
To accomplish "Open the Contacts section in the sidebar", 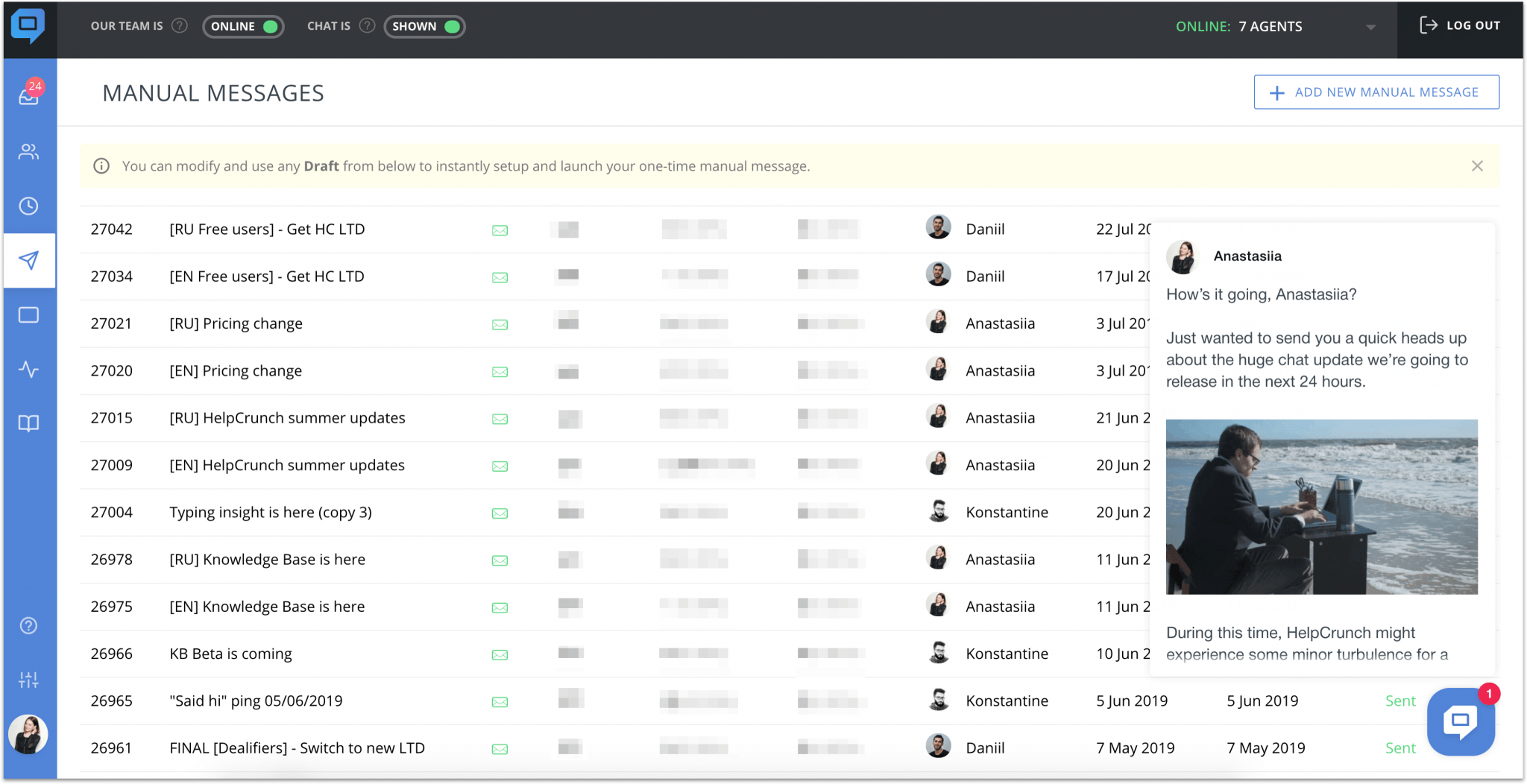I will point(28,151).
